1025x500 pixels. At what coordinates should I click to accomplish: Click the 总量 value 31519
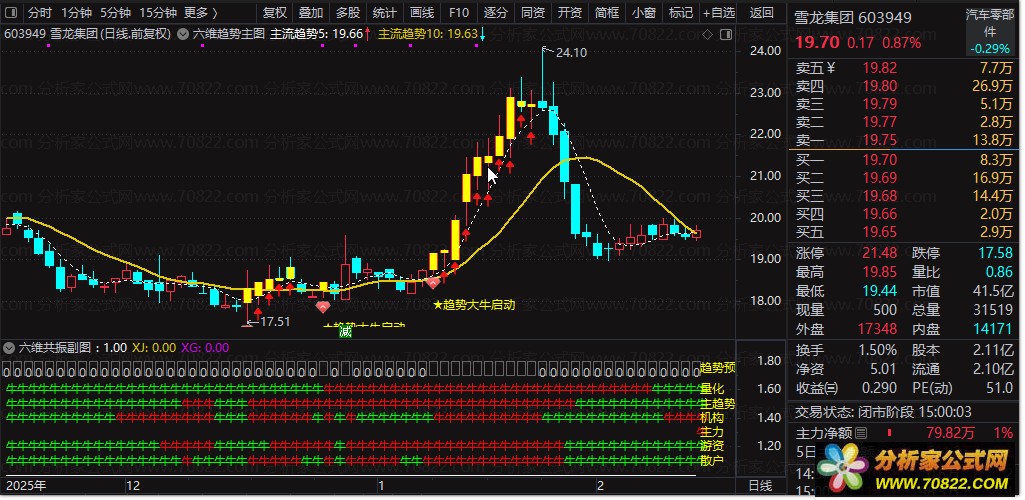point(993,311)
